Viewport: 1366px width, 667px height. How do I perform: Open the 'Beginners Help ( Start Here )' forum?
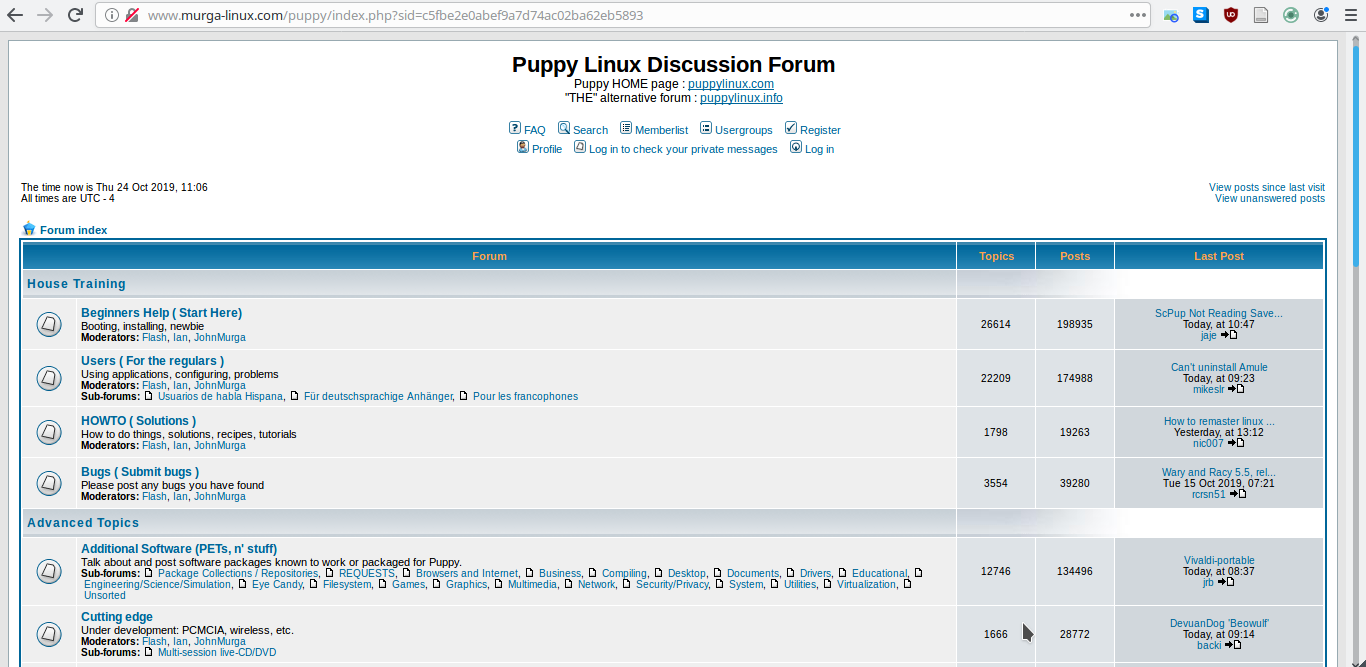161,312
